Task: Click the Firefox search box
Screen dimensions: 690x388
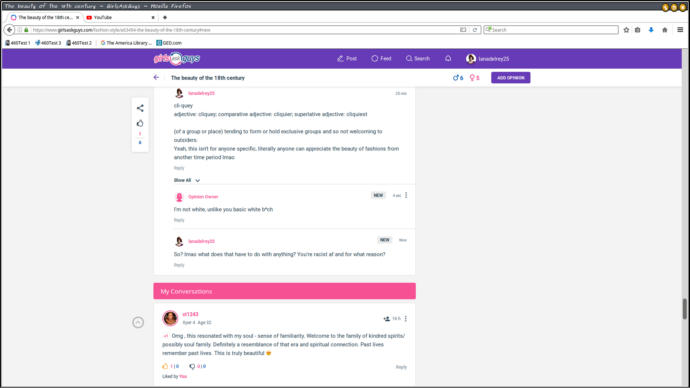Action: tap(551, 30)
